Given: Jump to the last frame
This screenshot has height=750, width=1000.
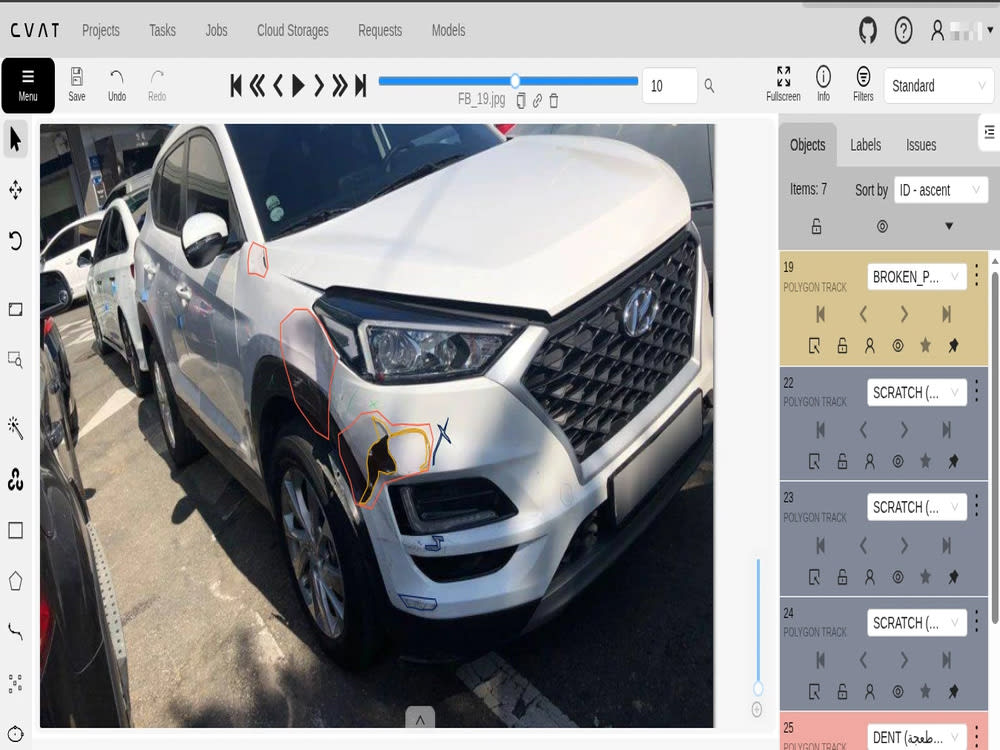Looking at the screenshot, I should tap(361, 85).
